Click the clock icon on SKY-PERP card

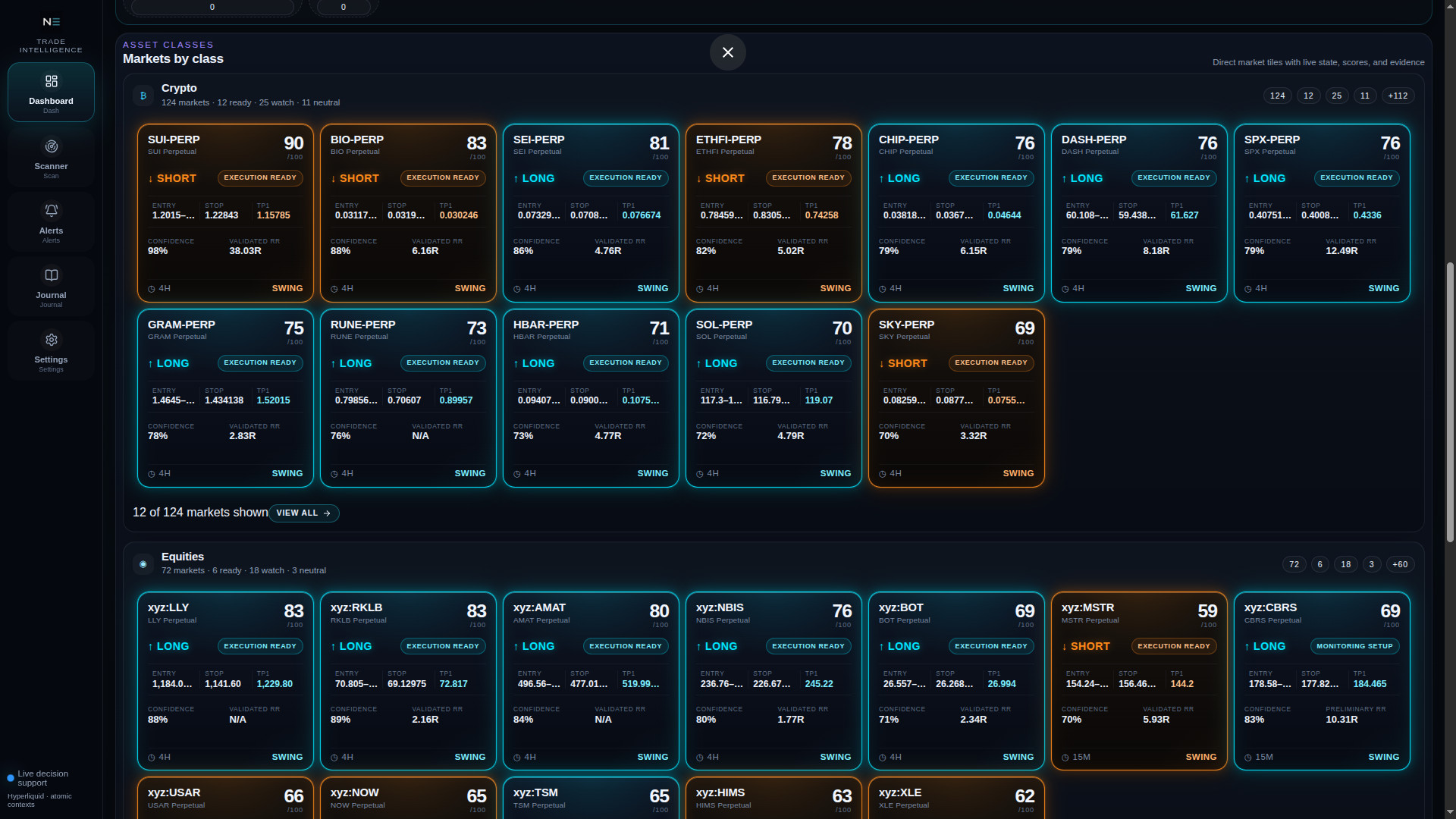click(x=882, y=474)
